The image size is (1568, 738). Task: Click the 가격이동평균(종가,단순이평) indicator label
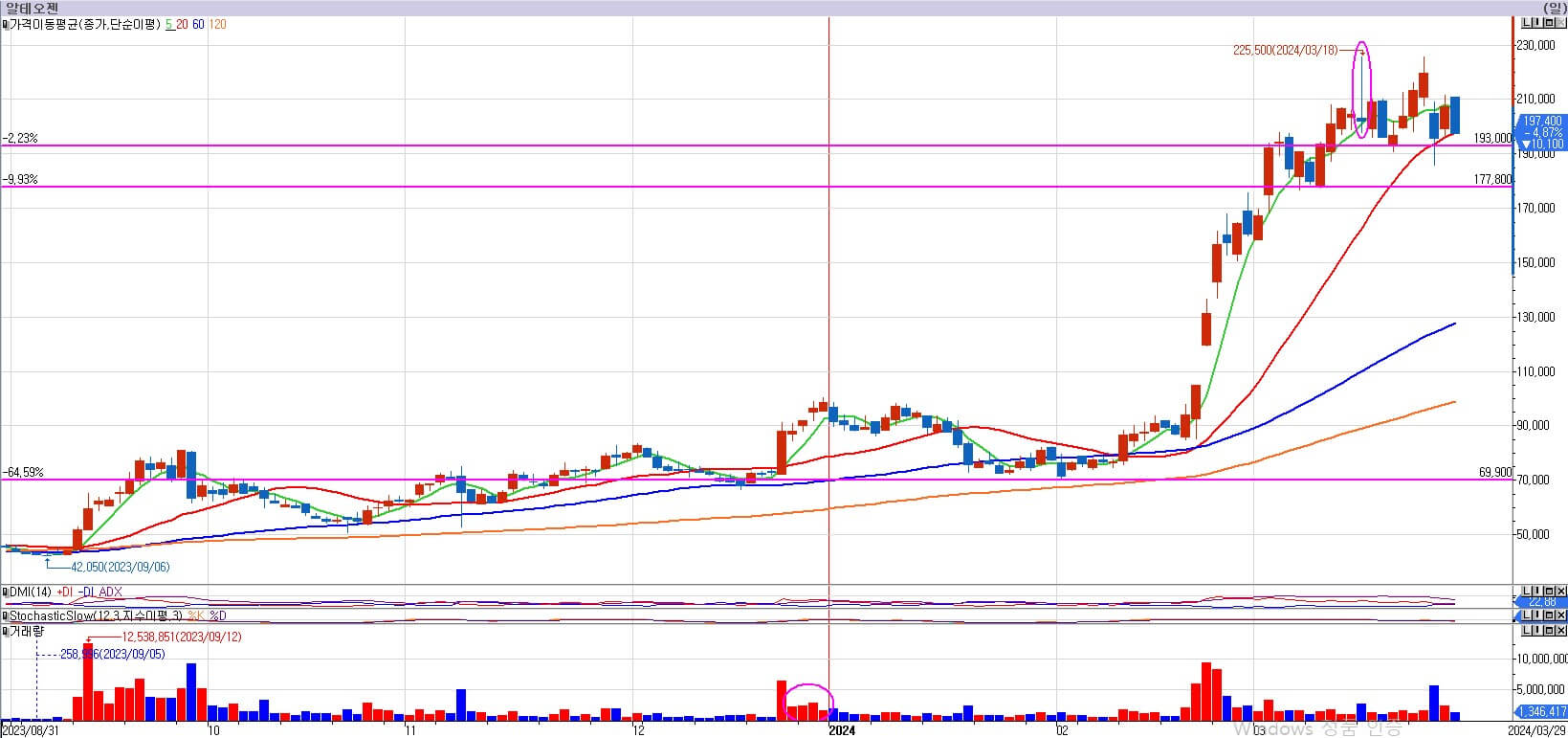click(86, 24)
